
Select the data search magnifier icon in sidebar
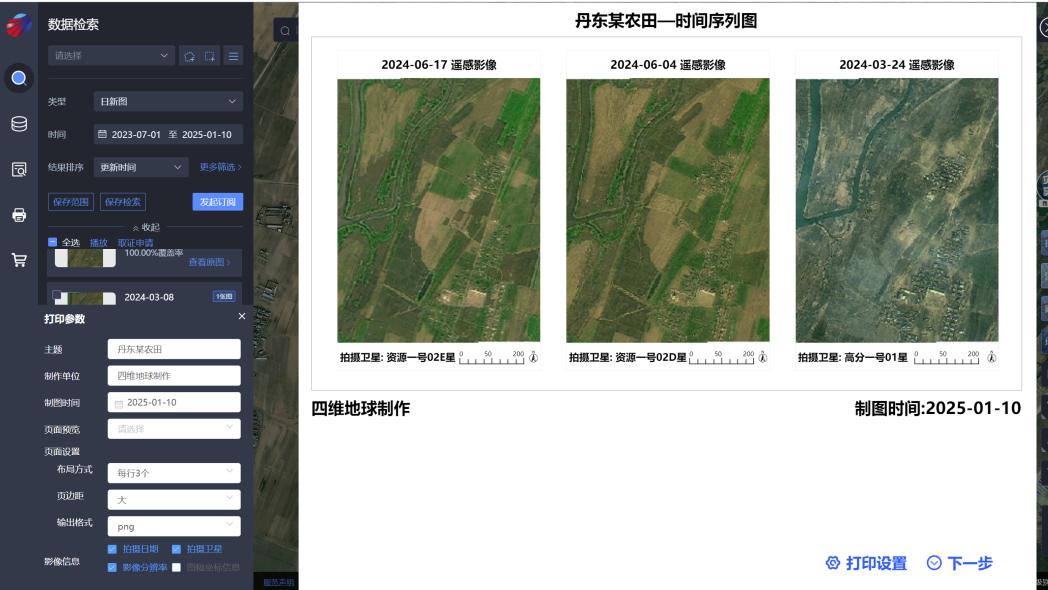pos(20,79)
